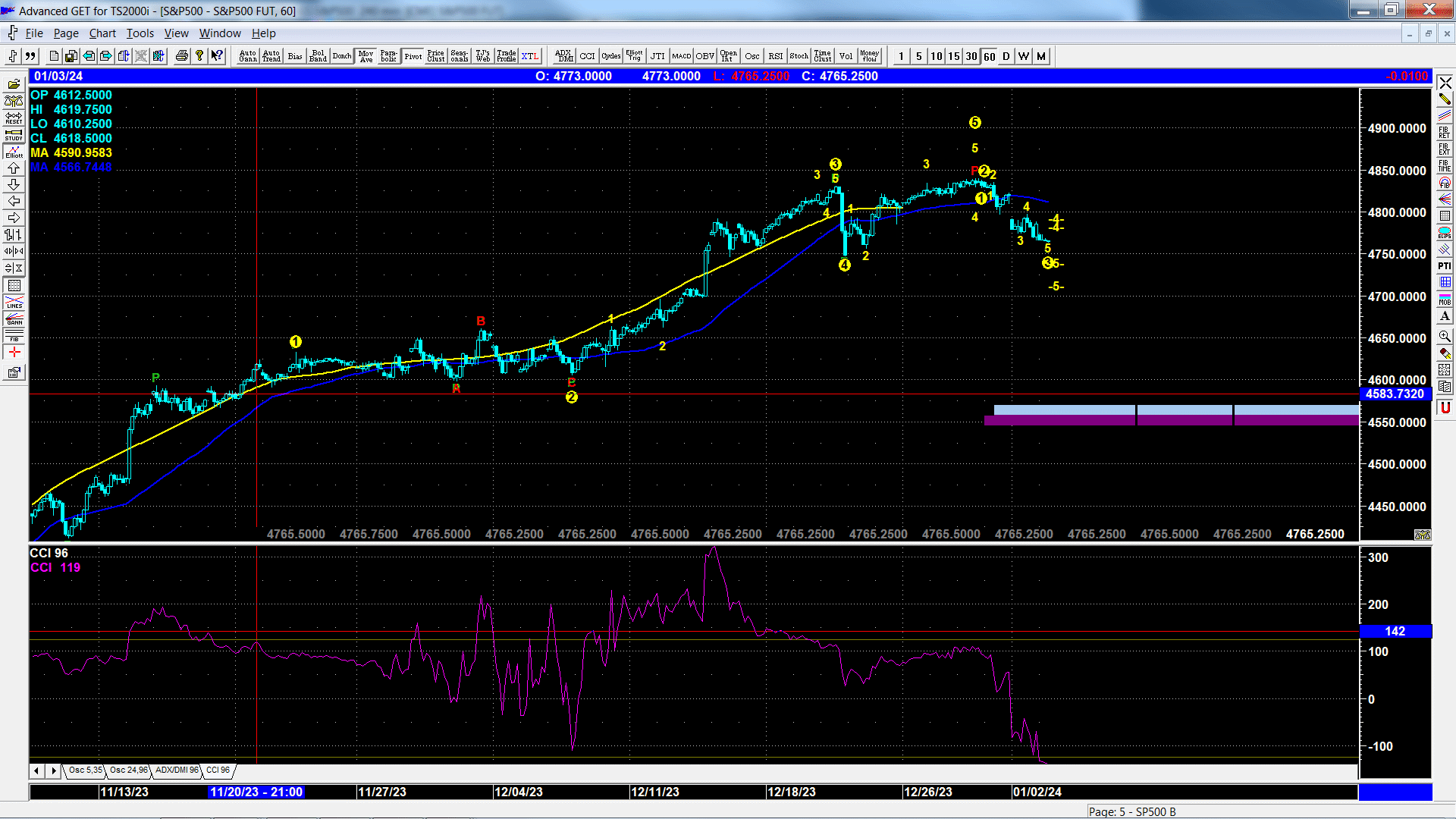
Task: Enable the Elliott Trigger study
Action: pos(635,56)
